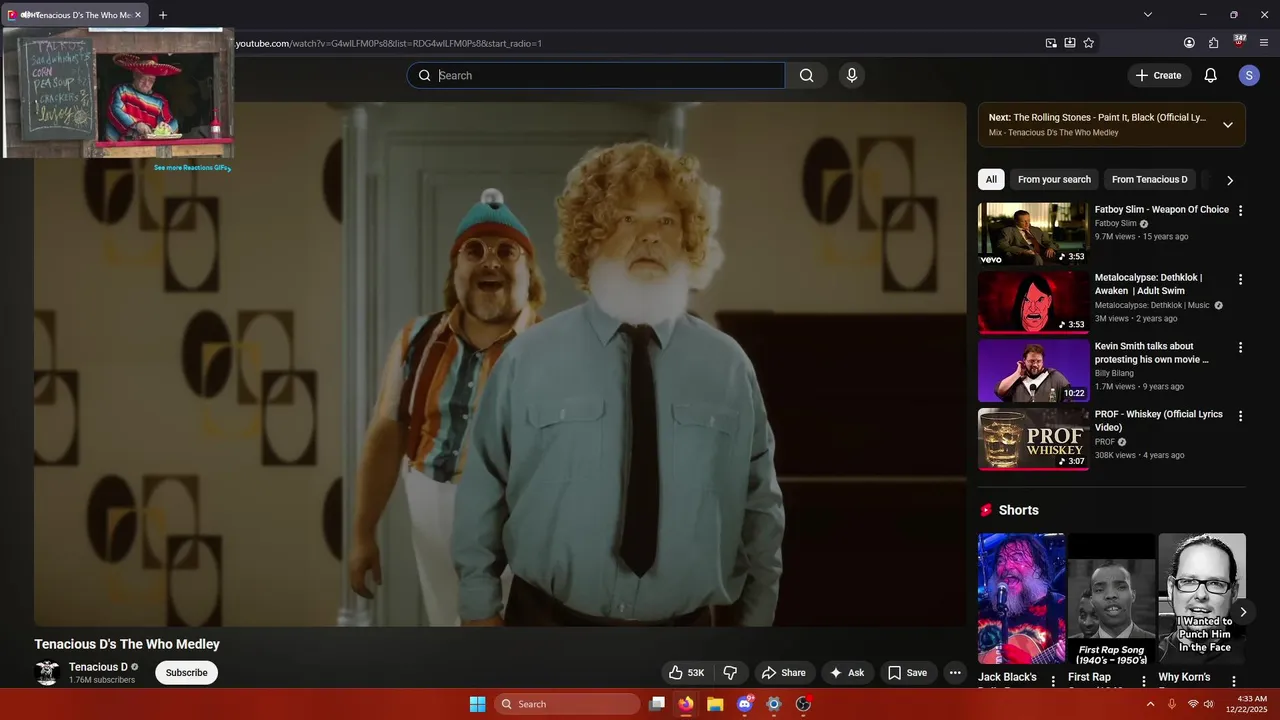
Task: Click 'See more Reactions GIFs' link
Action: 192,168
